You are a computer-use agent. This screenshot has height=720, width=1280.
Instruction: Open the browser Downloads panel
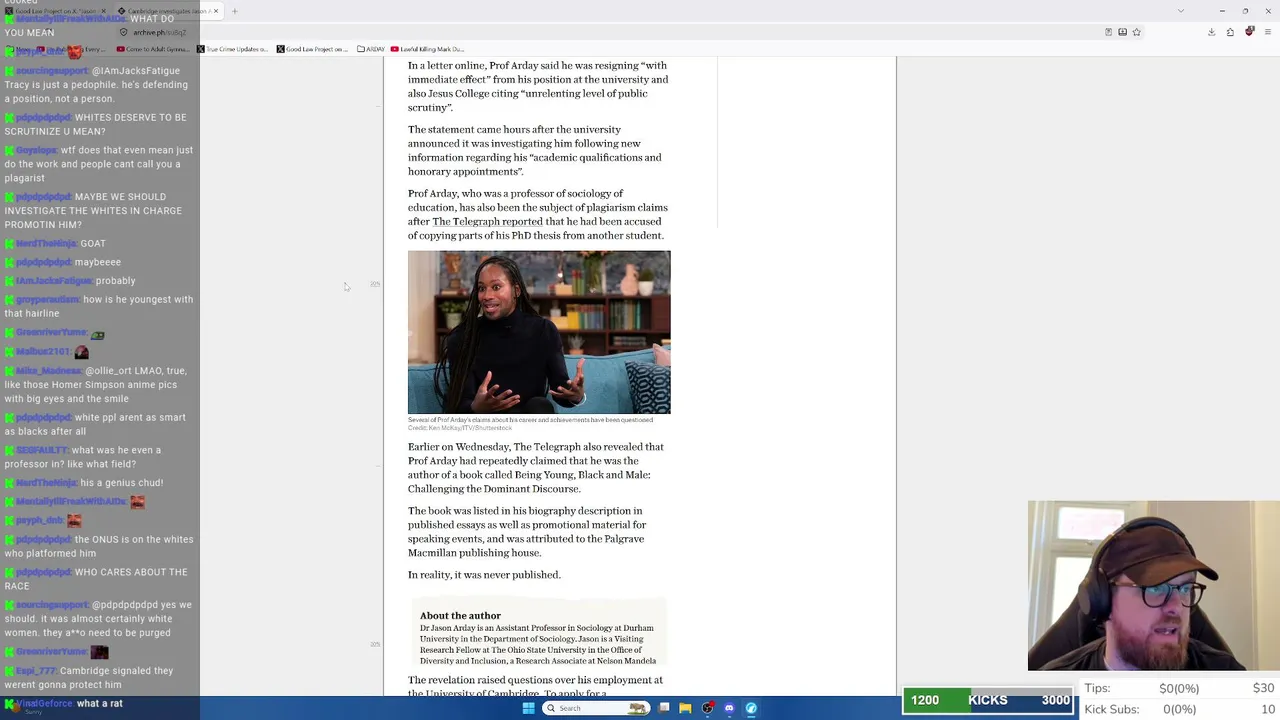pos(1211,32)
